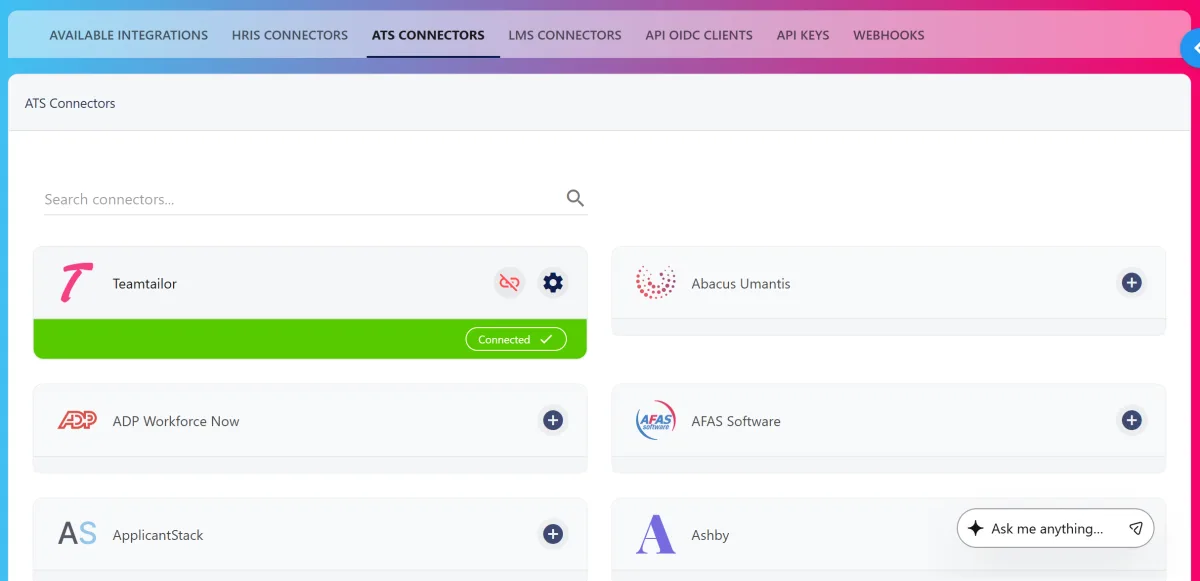
Task: Click the sparkle icon in assistant box
Action: tap(976, 528)
